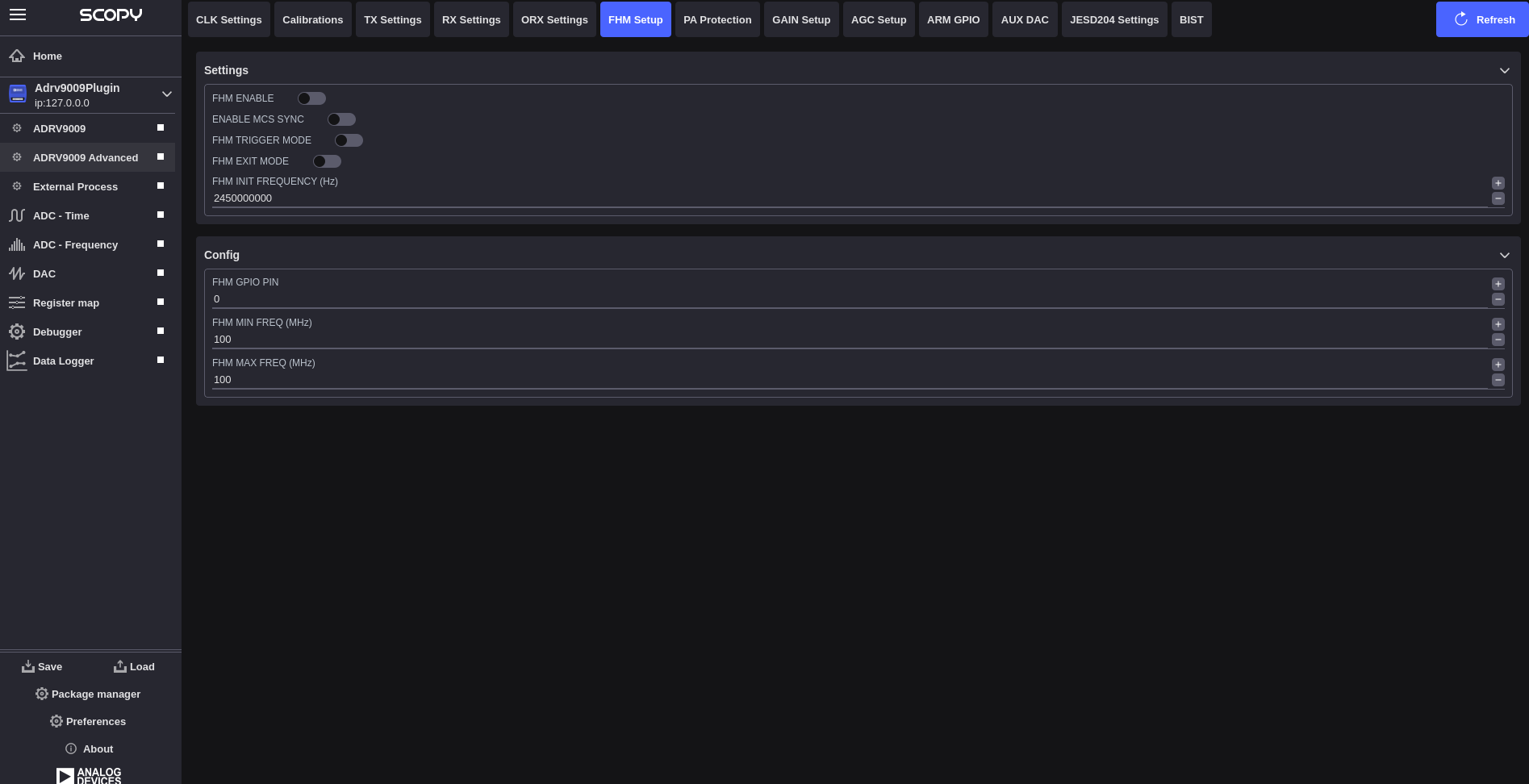Open the External Process tool

tap(87, 186)
